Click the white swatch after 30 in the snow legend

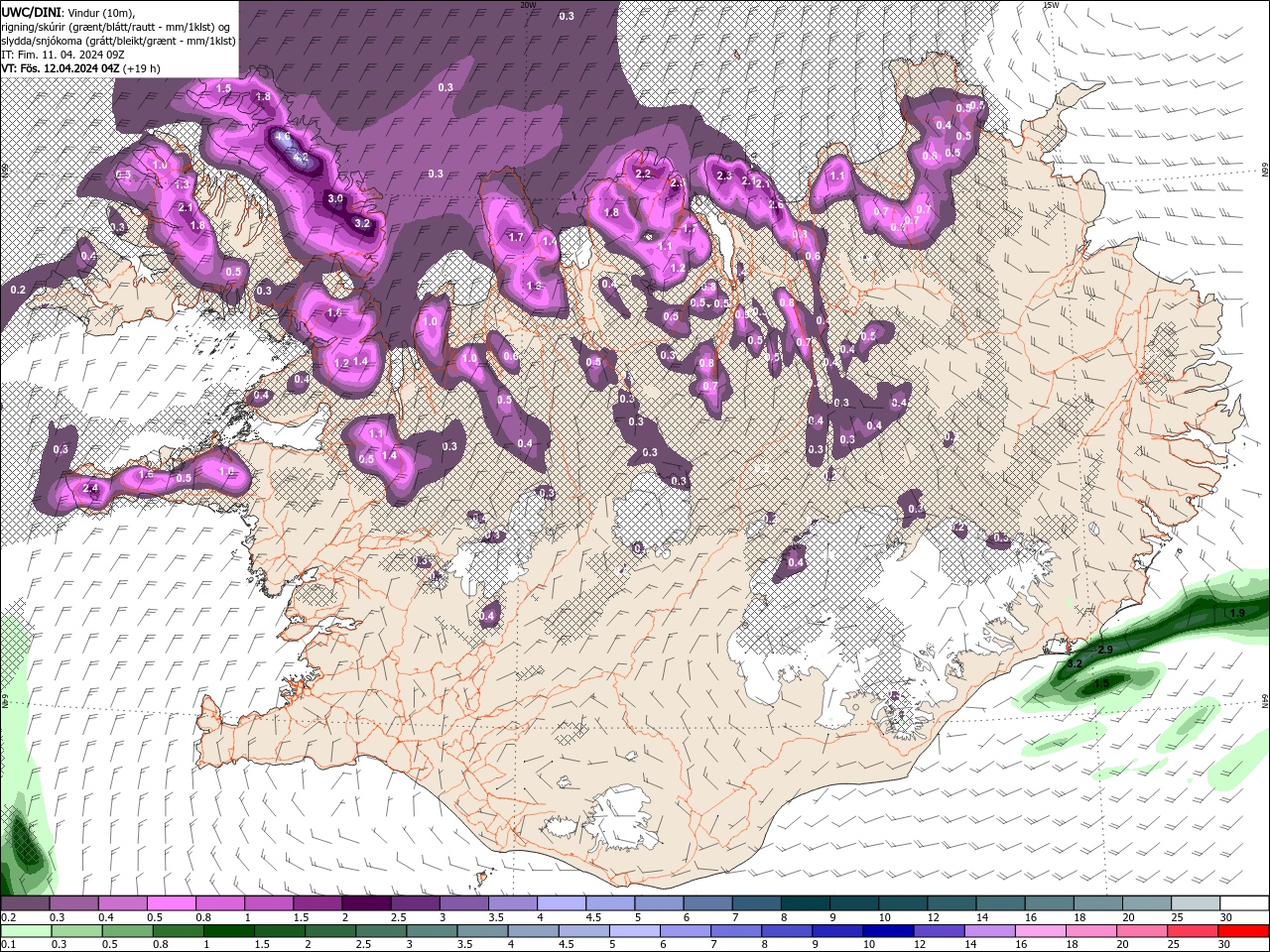1244,903
